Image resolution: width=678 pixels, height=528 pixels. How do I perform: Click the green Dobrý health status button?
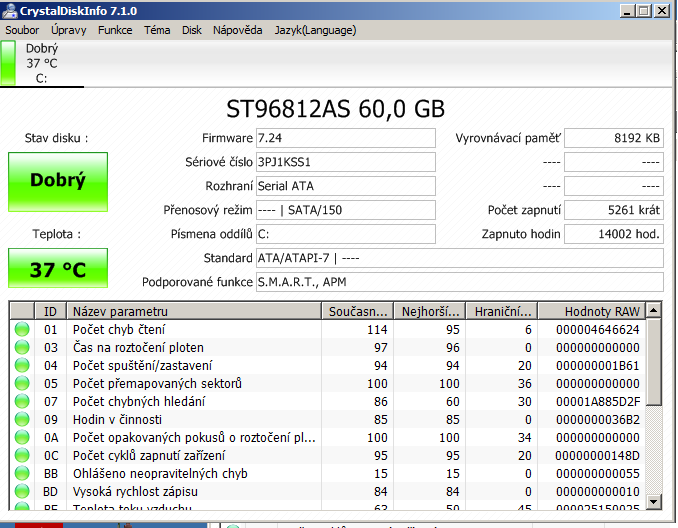pos(57,181)
